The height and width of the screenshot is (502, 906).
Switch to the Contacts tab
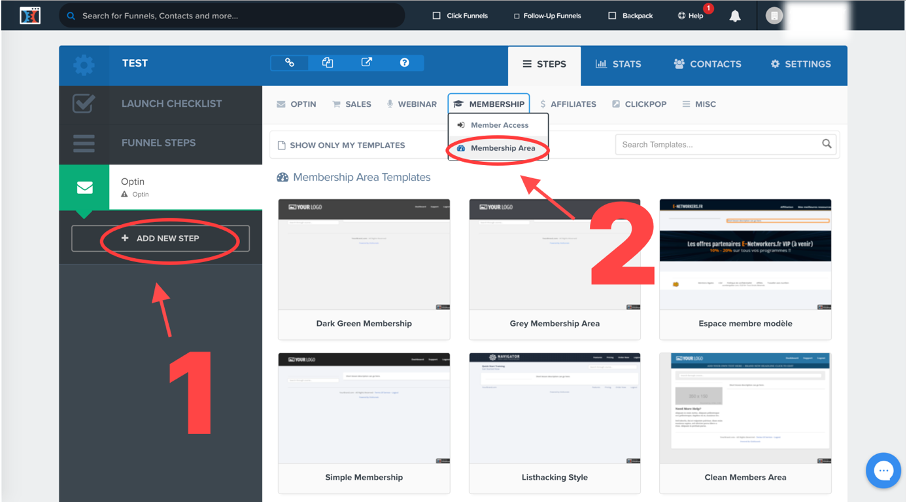coord(707,64)
